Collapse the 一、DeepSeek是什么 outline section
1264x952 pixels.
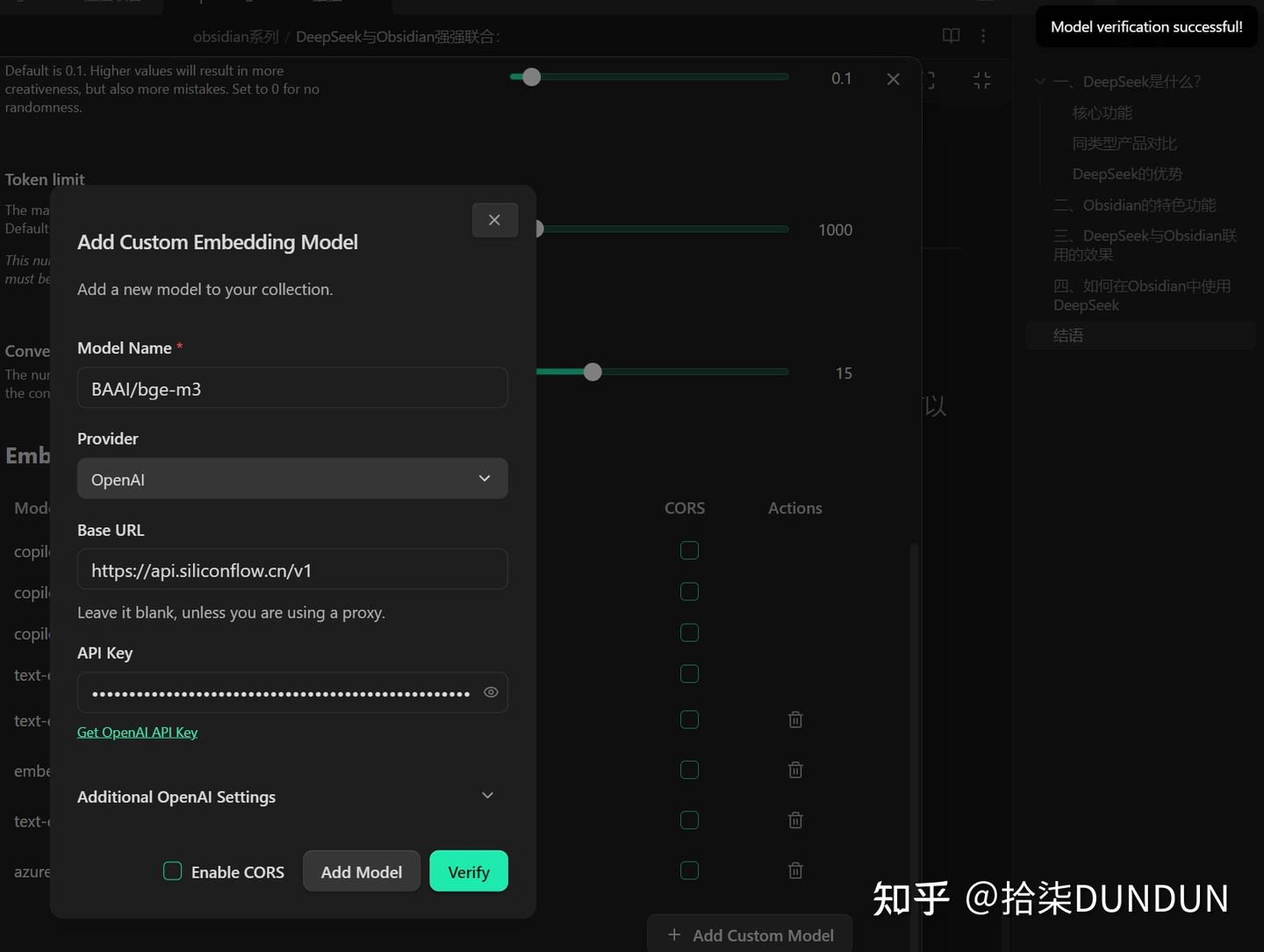(1040, 81)
